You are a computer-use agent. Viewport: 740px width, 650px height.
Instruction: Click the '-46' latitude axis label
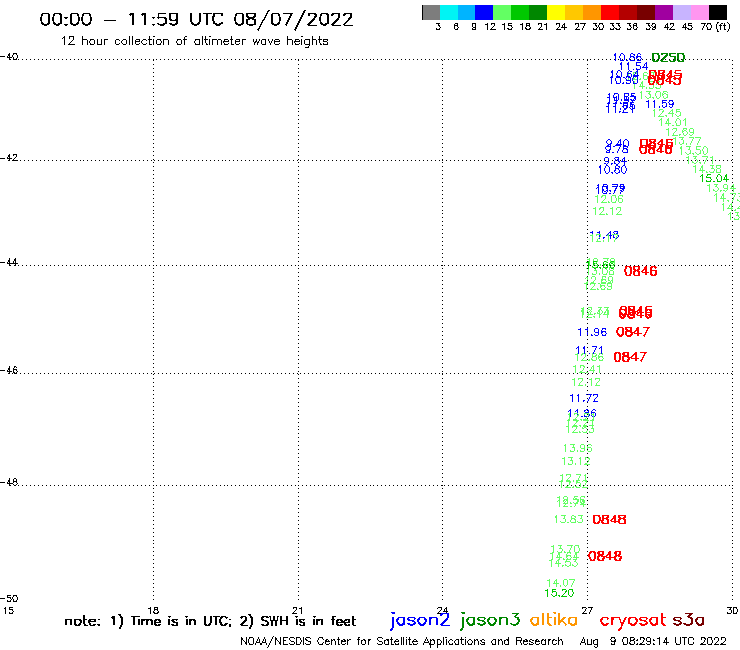tap(9, 370)
